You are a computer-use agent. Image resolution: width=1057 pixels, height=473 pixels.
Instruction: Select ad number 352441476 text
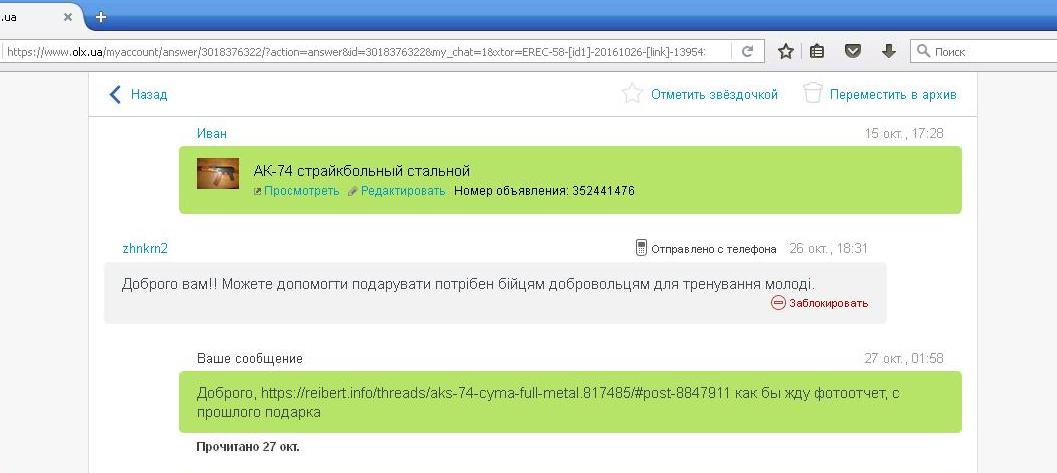coord(603,191)
